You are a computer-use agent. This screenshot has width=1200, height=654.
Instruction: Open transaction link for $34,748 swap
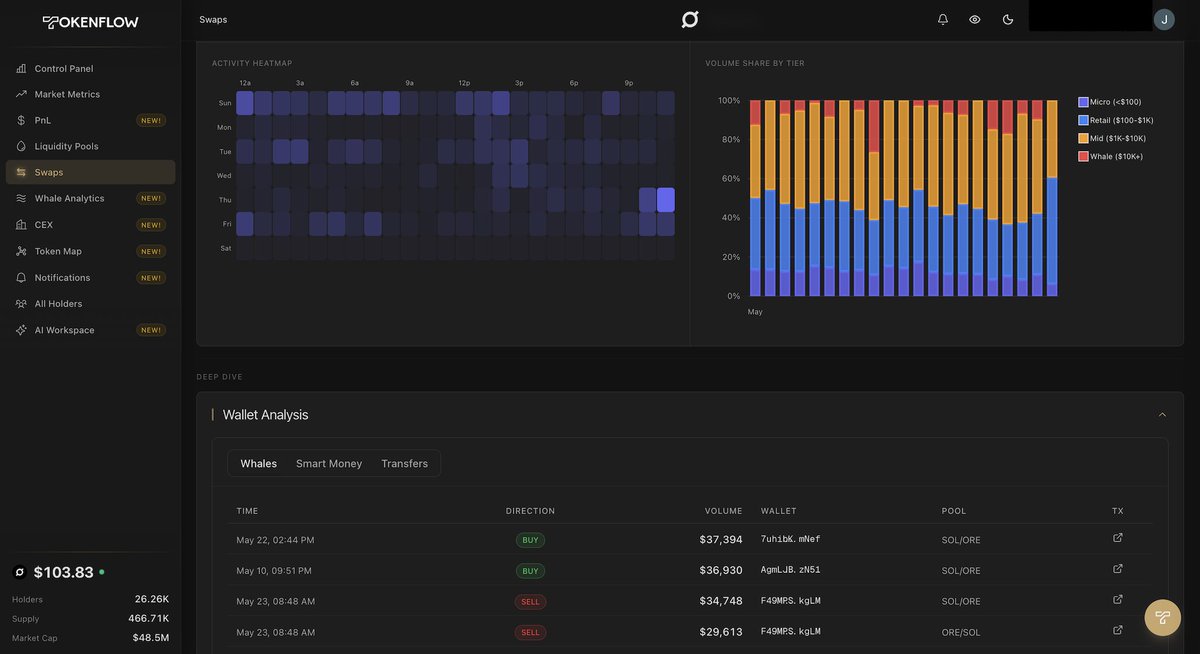1118,600
